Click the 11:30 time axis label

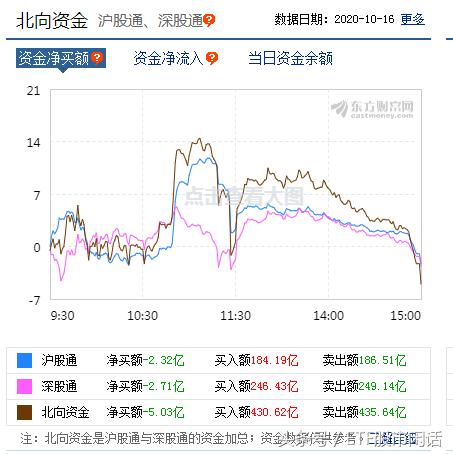tap(235, 315)
